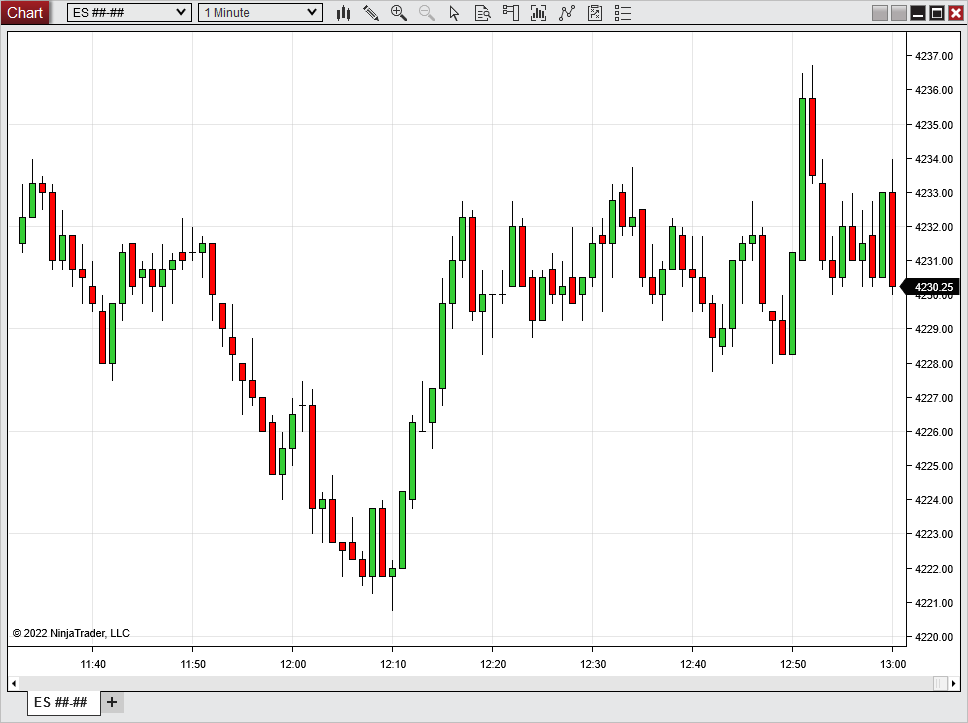Click the 12:10 time axis label
This screenshot has width=968, height=723.
coord(393,664)
